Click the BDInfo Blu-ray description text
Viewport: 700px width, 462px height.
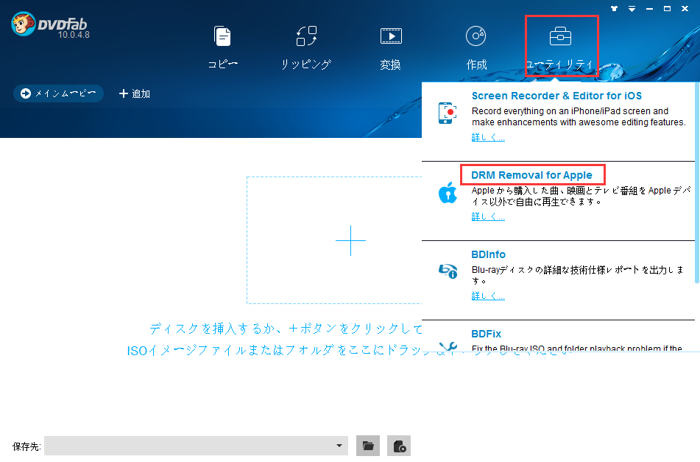click(578, 275)
